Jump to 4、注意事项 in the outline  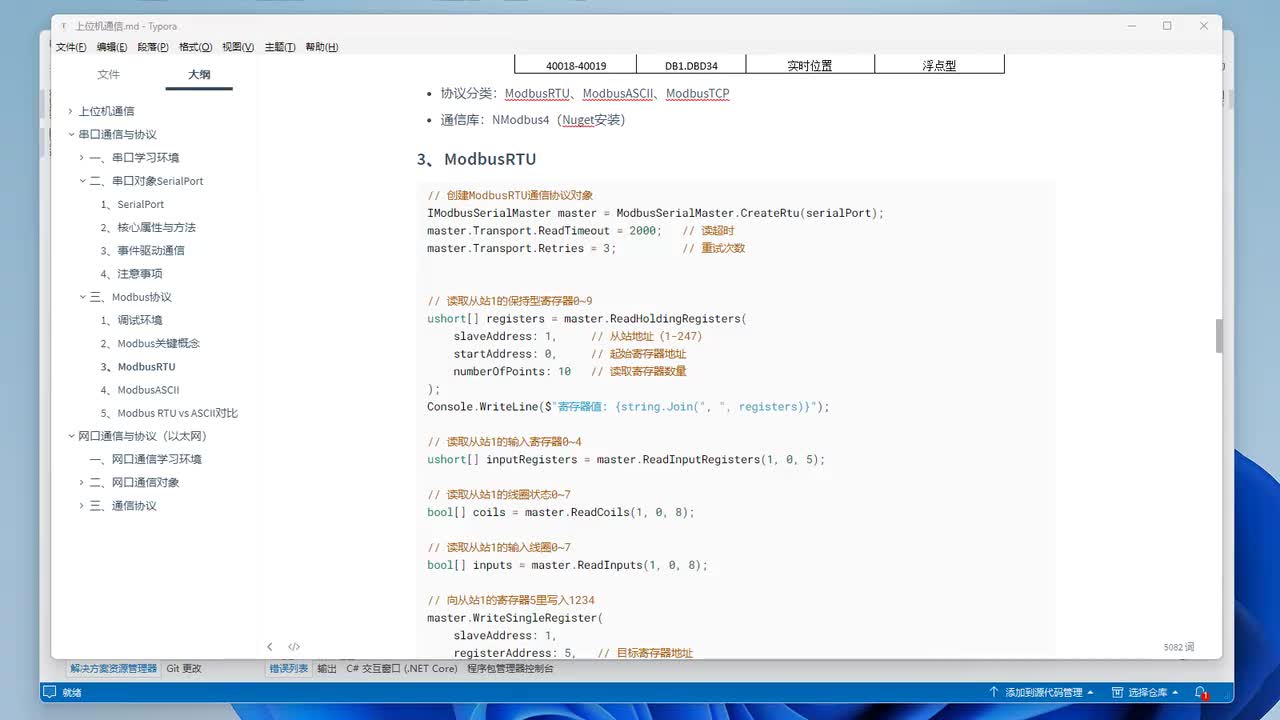click(x=131, y=274)
